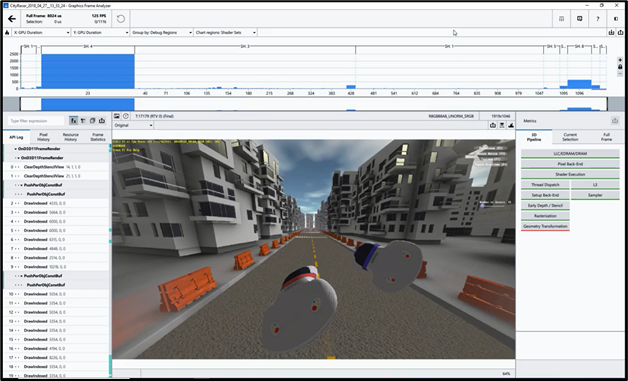Toggle the chart zoom lock icon
The image size is (628, 381).
click(620, 67)
